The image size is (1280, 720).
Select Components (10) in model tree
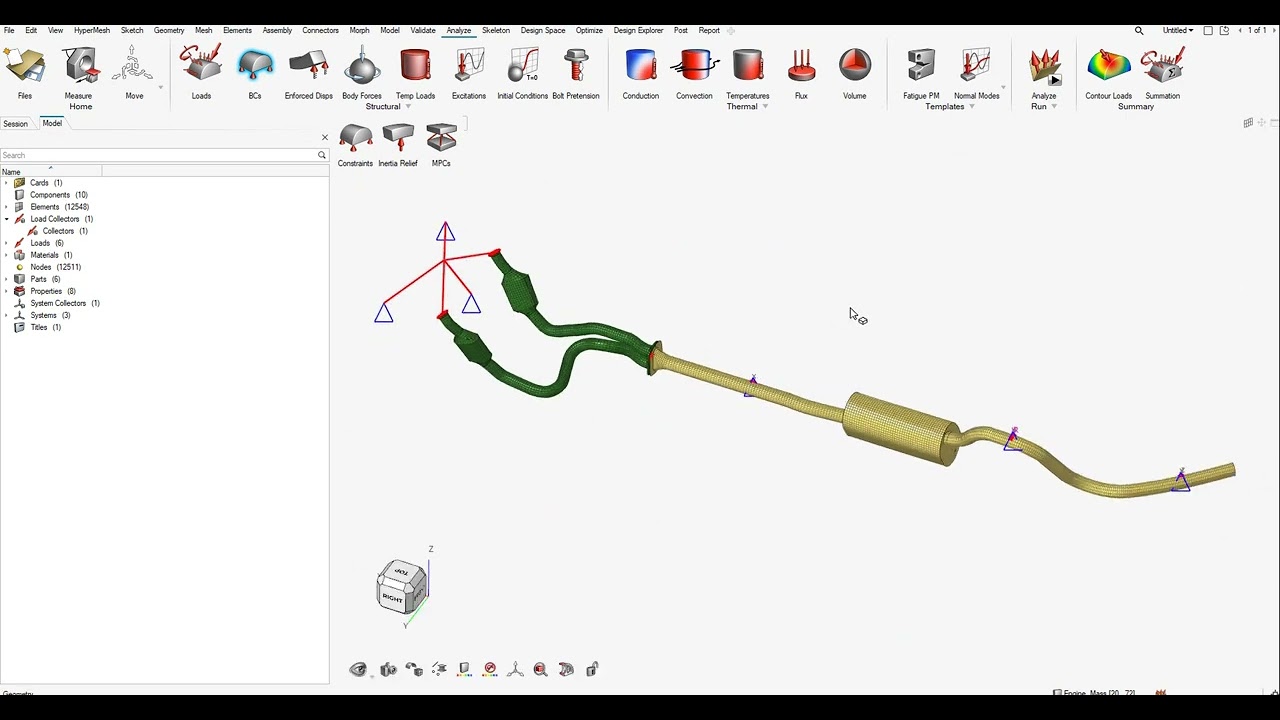(58, 195)
